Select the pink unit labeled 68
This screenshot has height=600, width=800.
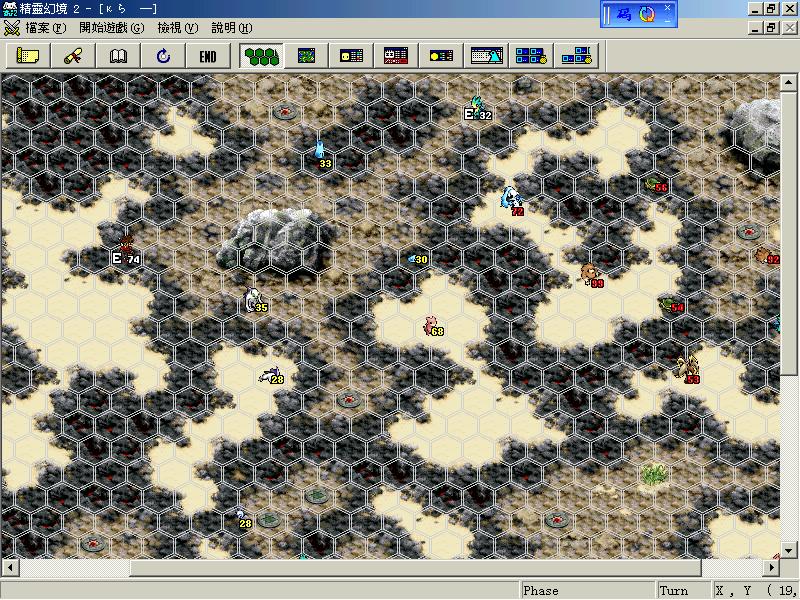433,326
